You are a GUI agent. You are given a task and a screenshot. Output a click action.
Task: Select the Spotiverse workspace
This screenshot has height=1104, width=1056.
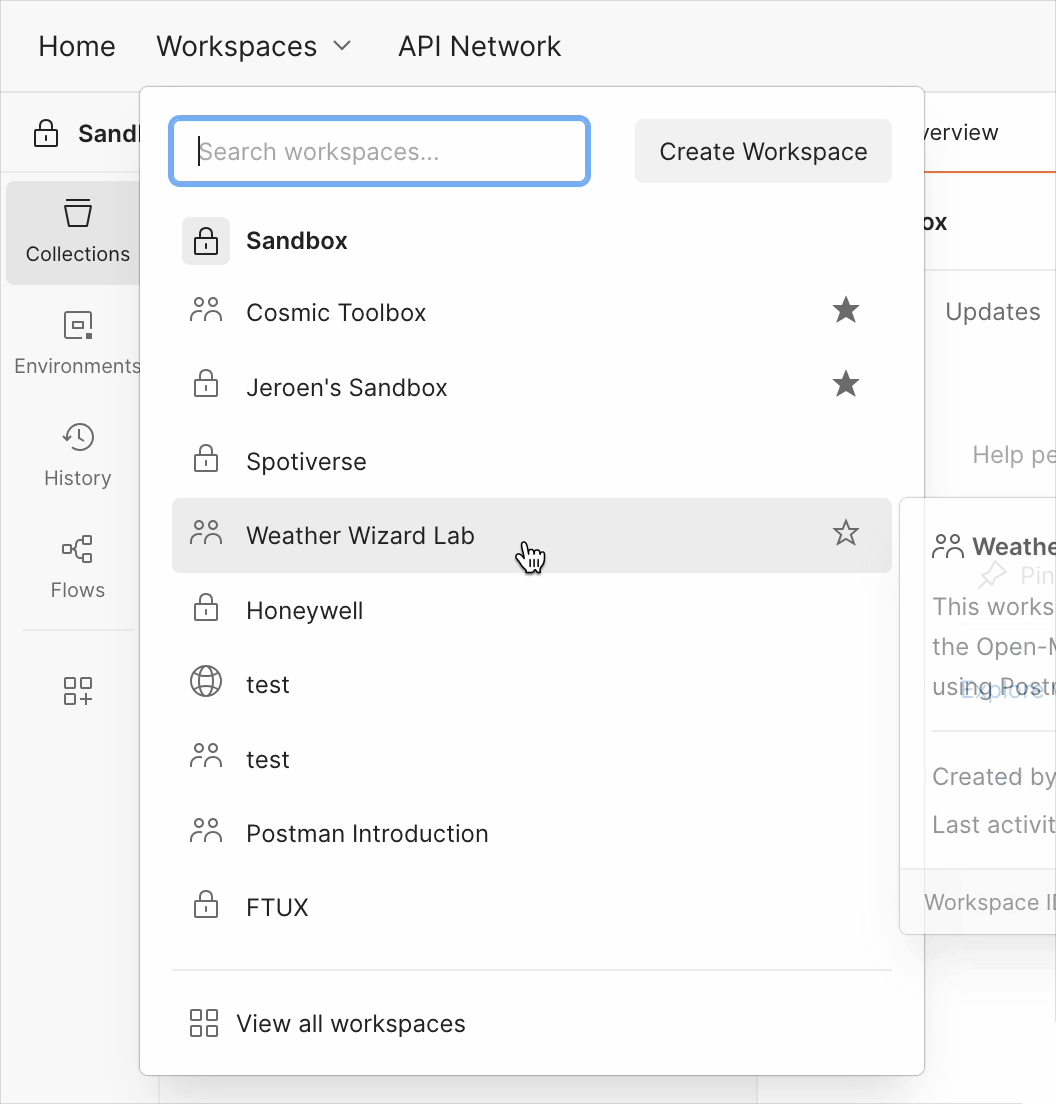pyautogui.click(x=306, y=462)
